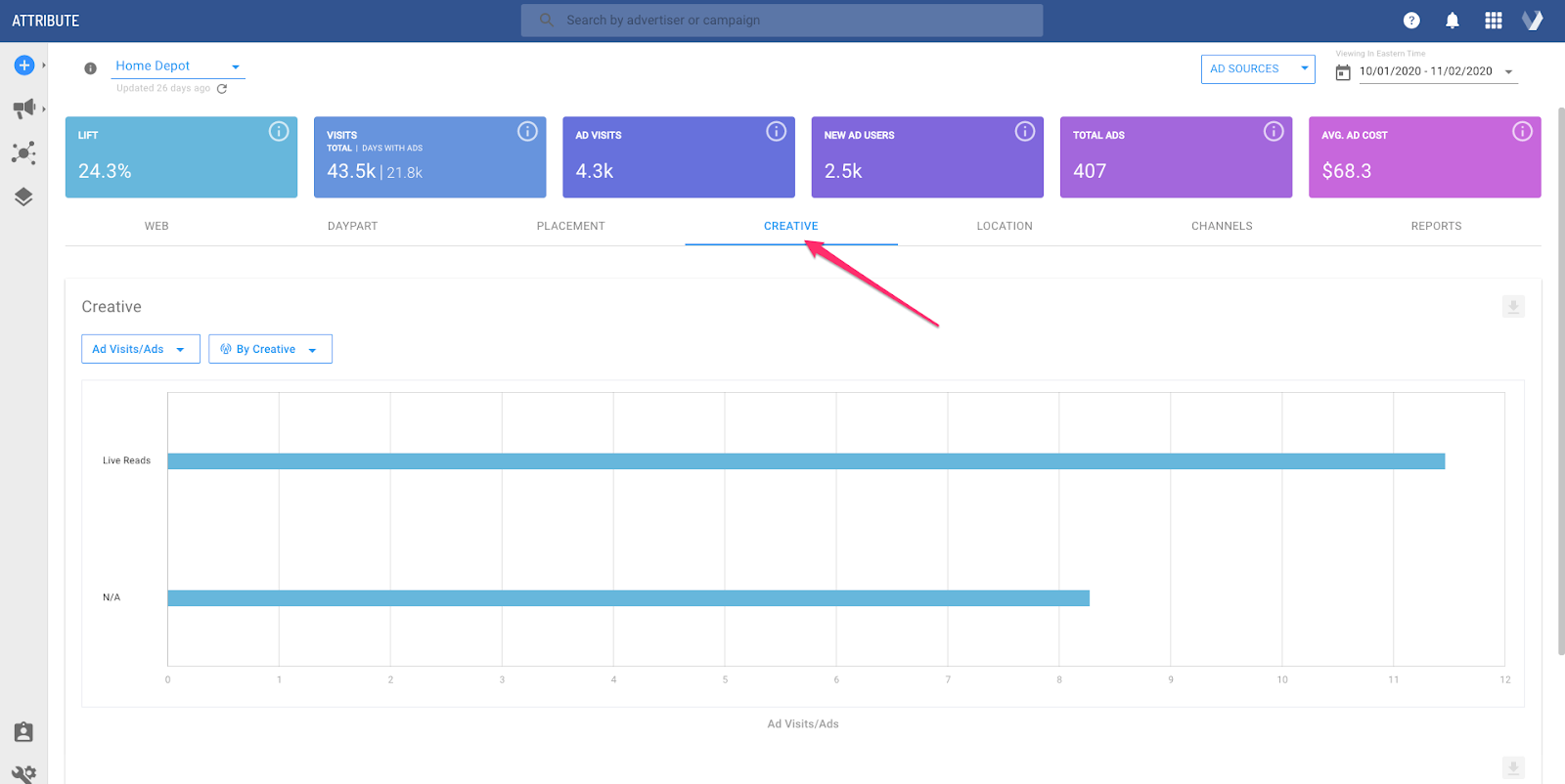Open the apps grid menu

[1493, 21]
